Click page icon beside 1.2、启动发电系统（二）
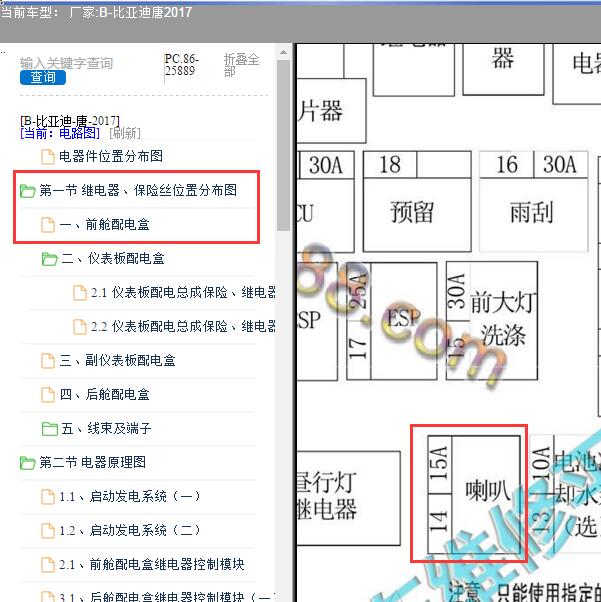The image size is (601, 602). (x=48, y=530)
